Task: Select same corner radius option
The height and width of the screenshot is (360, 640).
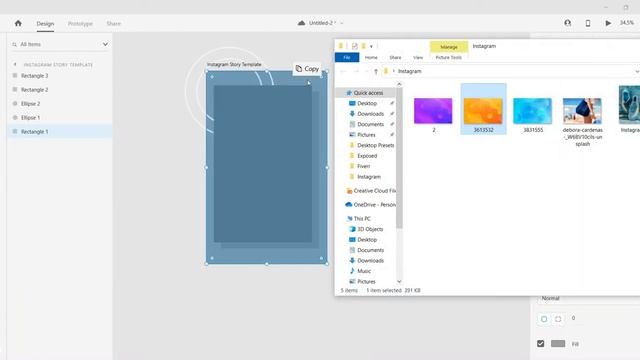Action: tap(544, 319)
